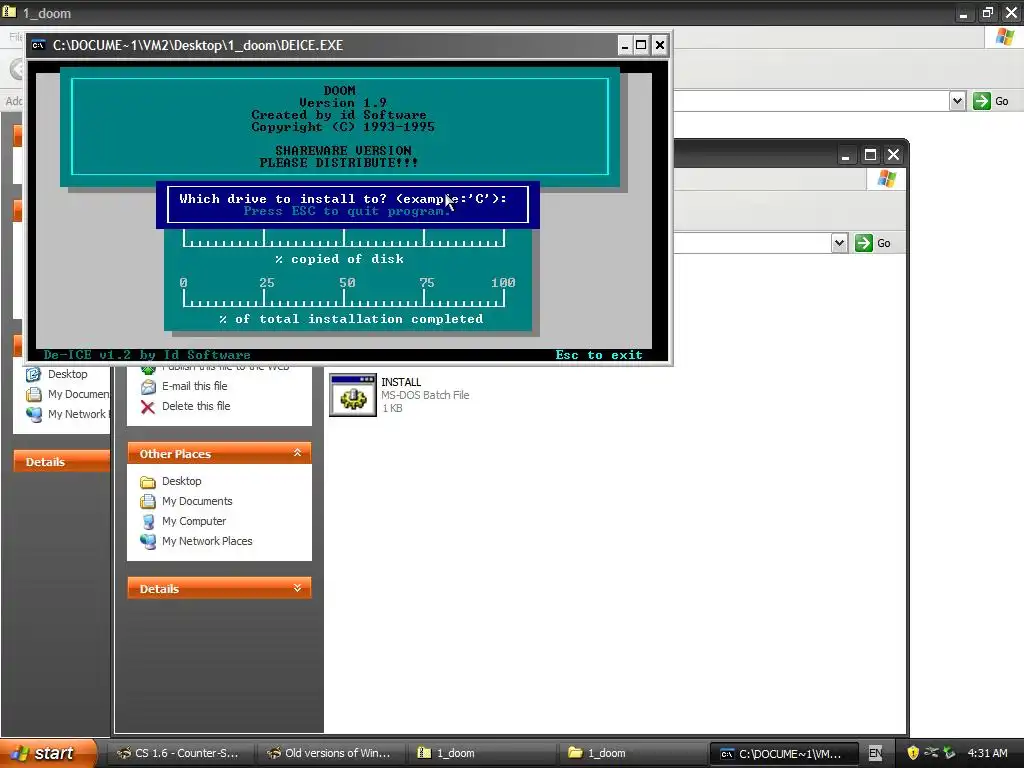Click Delete this file link
The width and height of the screenshot is (1024, 768).
point(196,406)
